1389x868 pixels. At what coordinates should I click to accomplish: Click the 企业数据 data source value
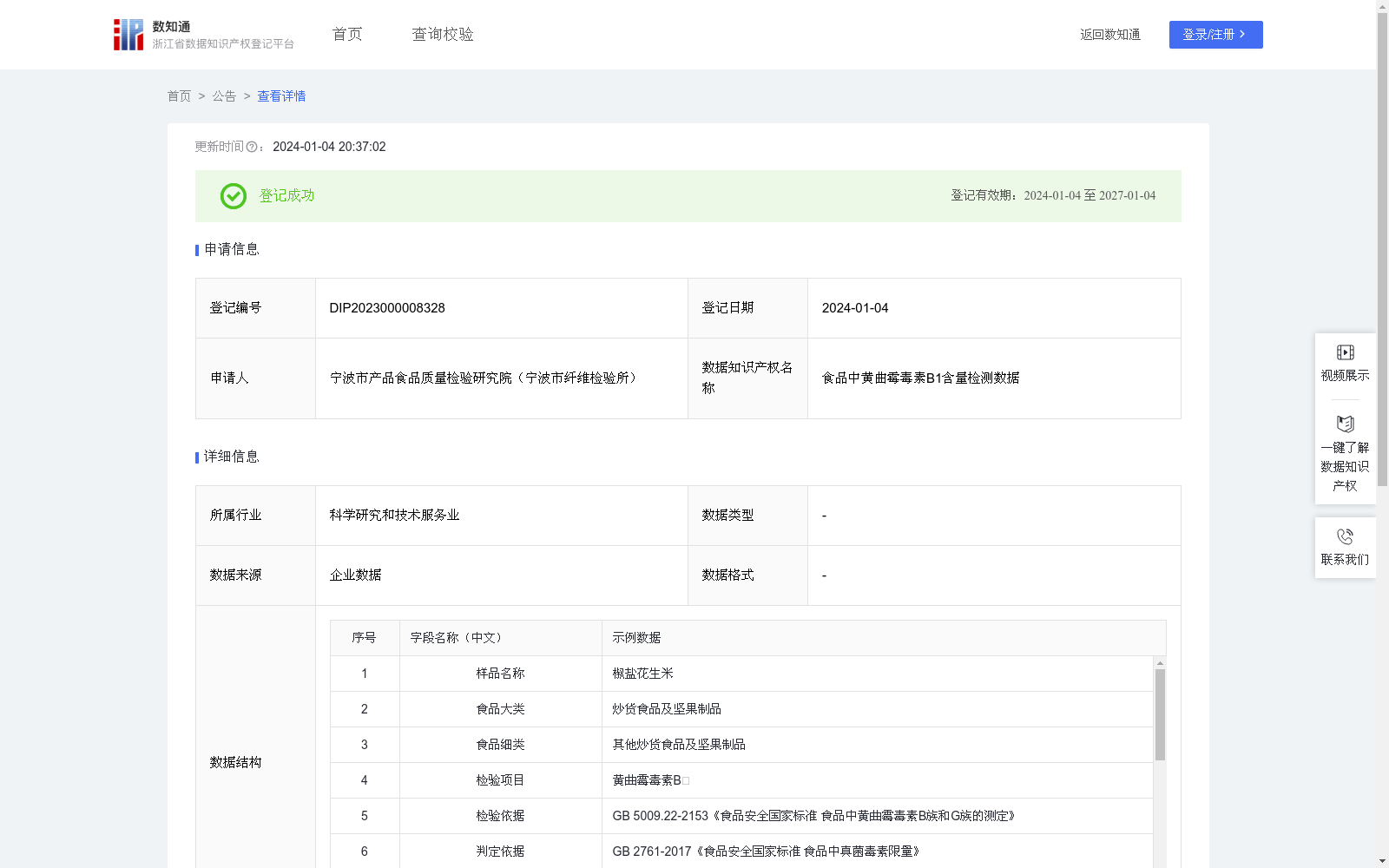355,575
